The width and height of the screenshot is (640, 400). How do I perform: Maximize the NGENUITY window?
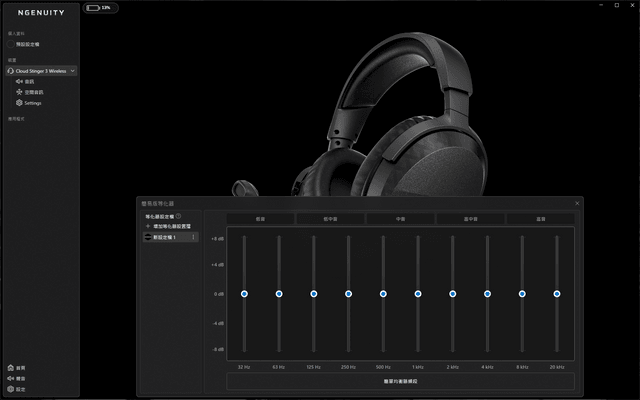point(617,5)
